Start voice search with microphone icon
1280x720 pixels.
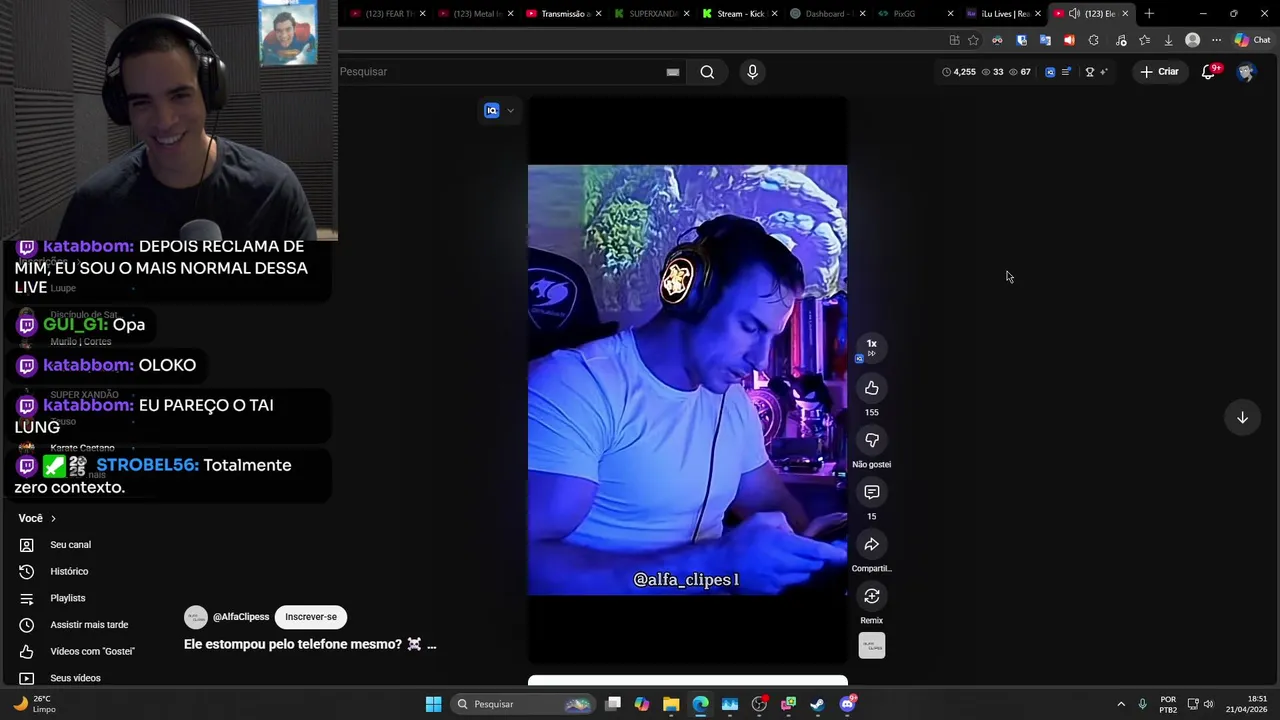tap(752, 72)
